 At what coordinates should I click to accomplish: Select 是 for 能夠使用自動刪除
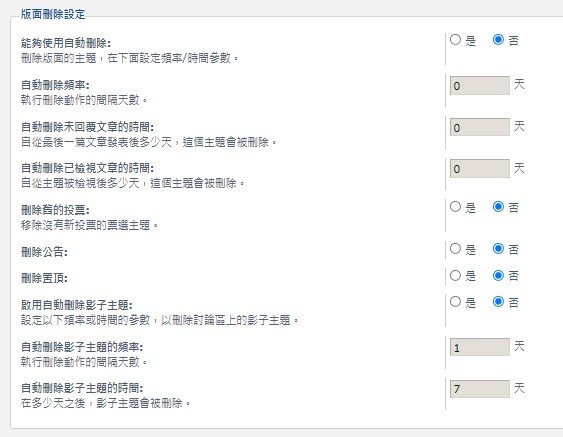point(455,39)
